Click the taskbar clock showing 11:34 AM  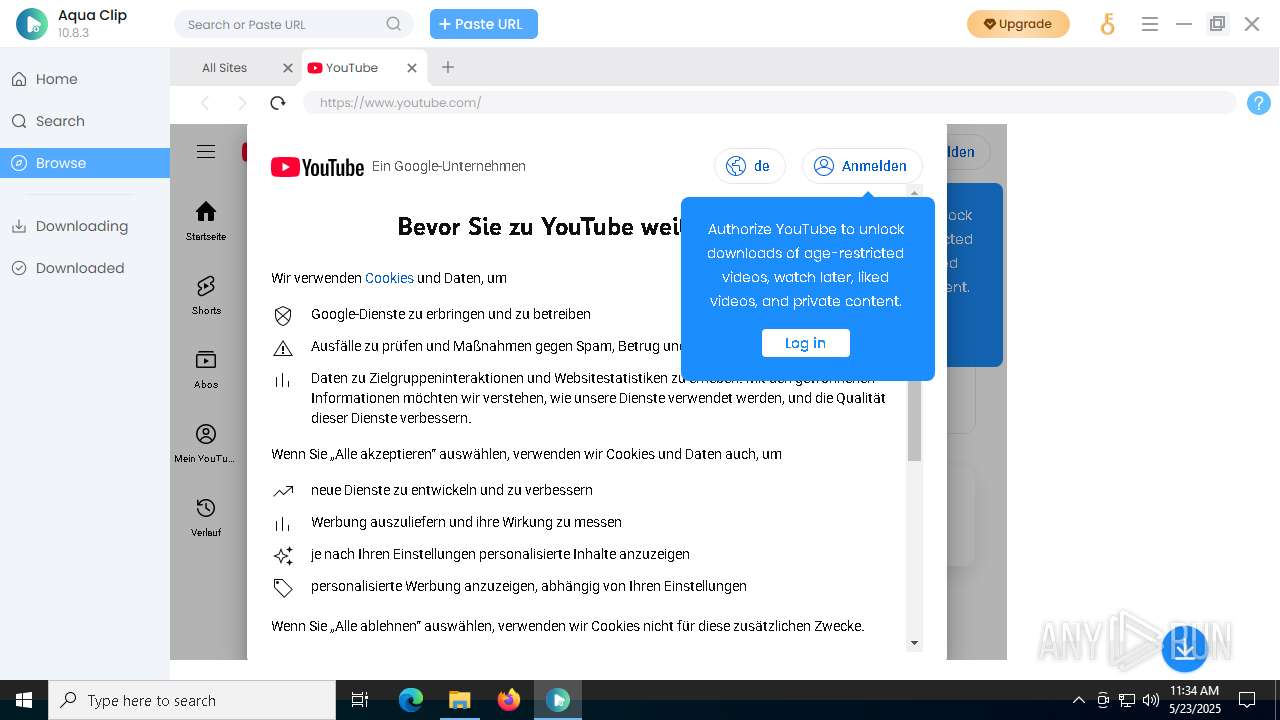click(x=1194, y=700)
